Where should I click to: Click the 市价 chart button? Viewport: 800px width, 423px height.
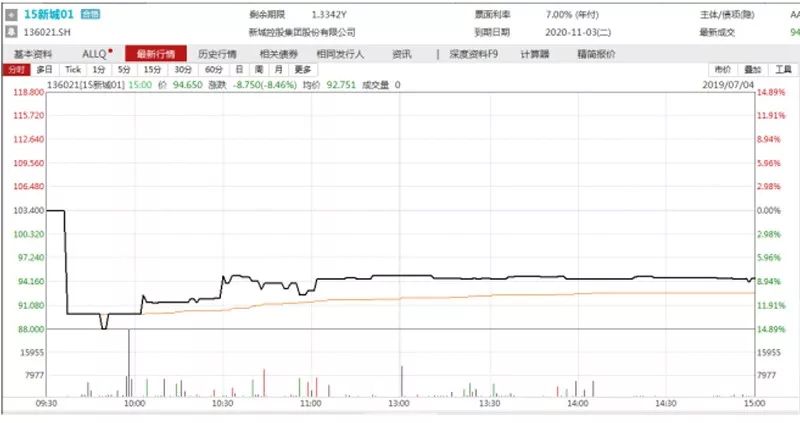pyautogui.click(x=722, y=69)
